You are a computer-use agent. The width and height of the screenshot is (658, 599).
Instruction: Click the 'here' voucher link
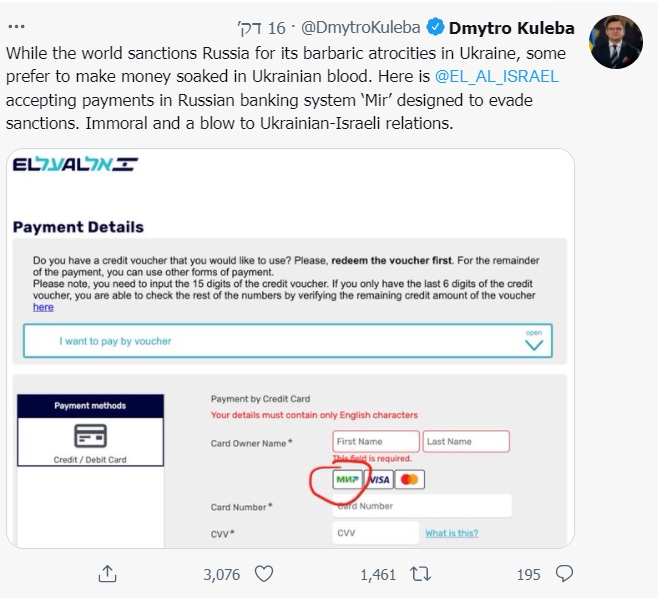[43, 308]
